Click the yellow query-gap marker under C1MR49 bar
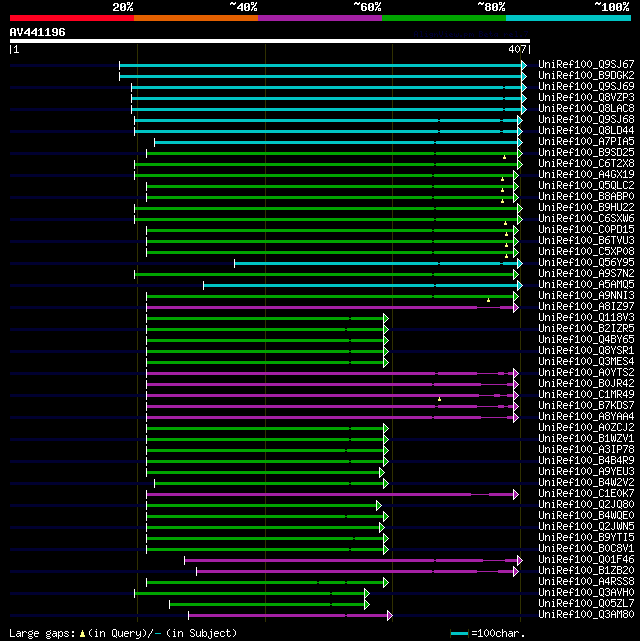Screen dimensions: 640x641 (x=439, y=399)
